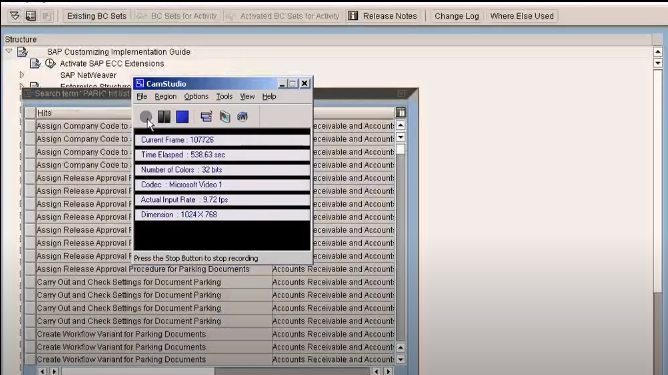Collapse the SAP Customizing Implementation Guide node
The height and width of the screenshot is (375, 668).
click(9, 51)
